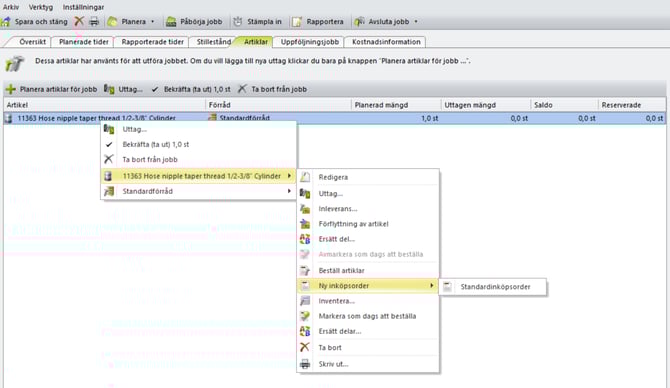Viewport: 670px width, 388px height.
Task: Click Ta bort från jobb toolbar button
Action: 272,89
